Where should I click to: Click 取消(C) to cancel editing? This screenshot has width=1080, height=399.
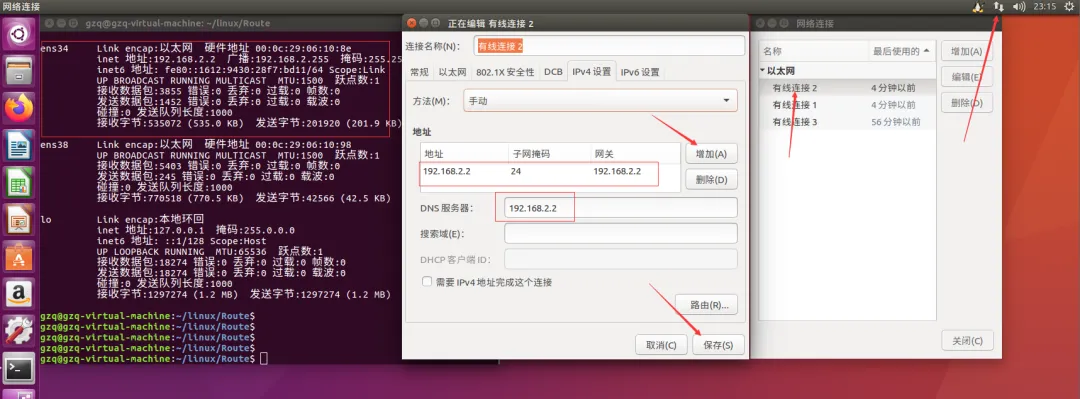point(661,345)
